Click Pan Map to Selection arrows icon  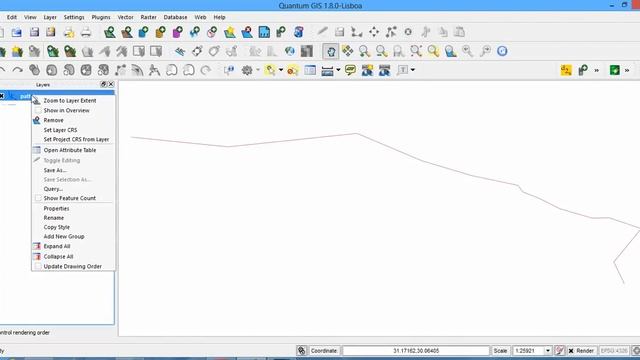coord(348,51)
